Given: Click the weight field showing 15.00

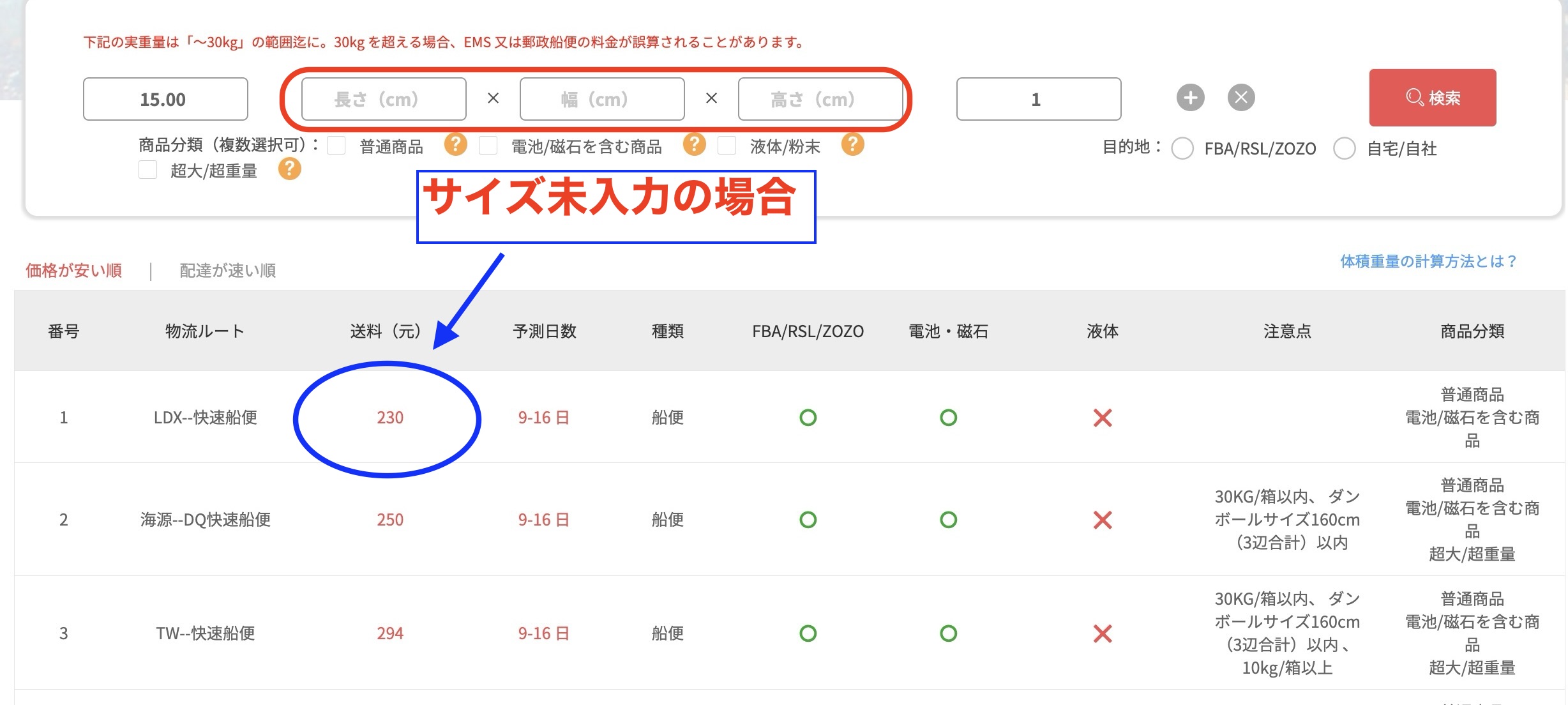Looking at the screenshot, I should [x=165, y=99].
